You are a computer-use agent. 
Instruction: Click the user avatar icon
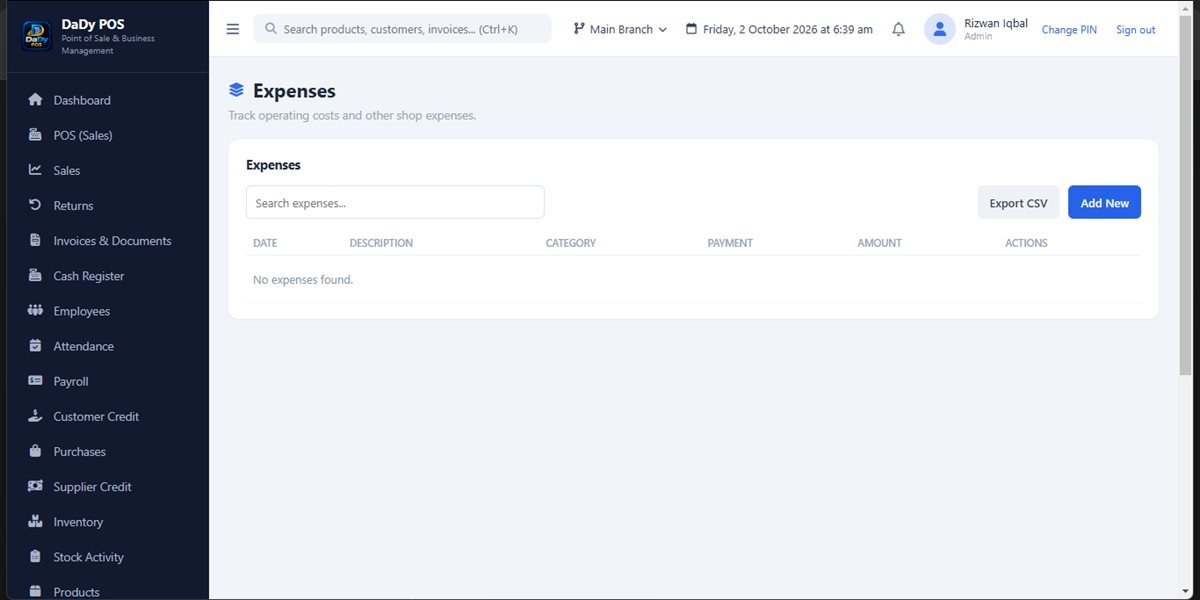pyautogui.click(x=940, y=29)
